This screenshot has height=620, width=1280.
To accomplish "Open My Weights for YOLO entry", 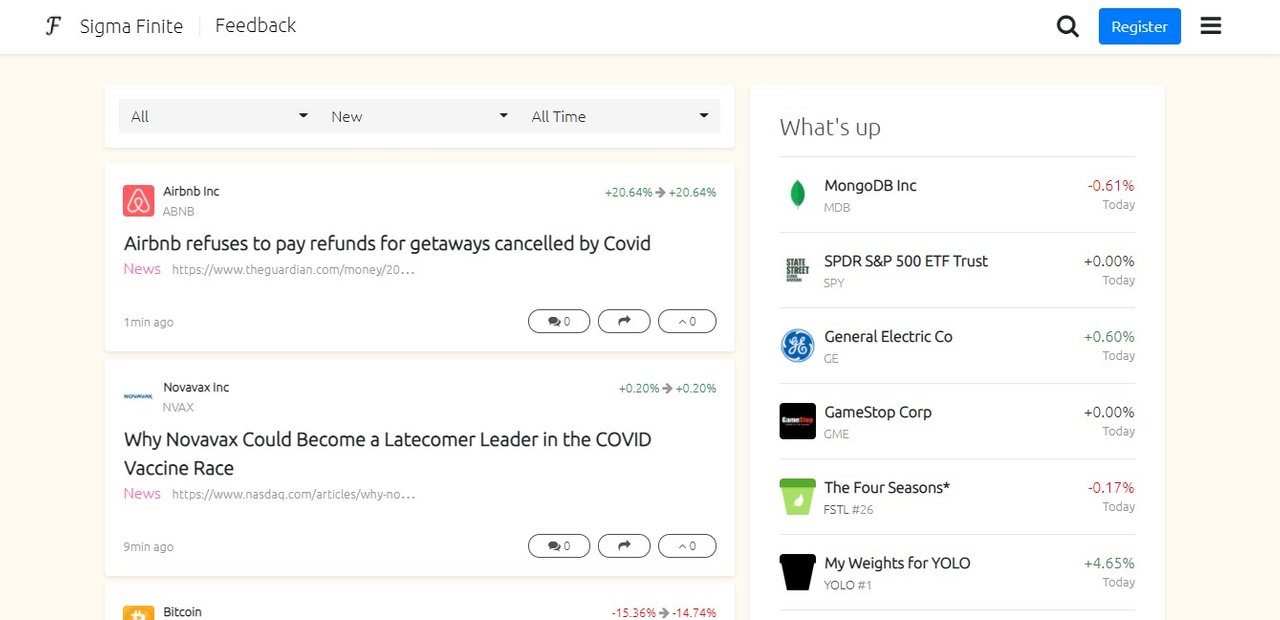I will pos(897,563).
